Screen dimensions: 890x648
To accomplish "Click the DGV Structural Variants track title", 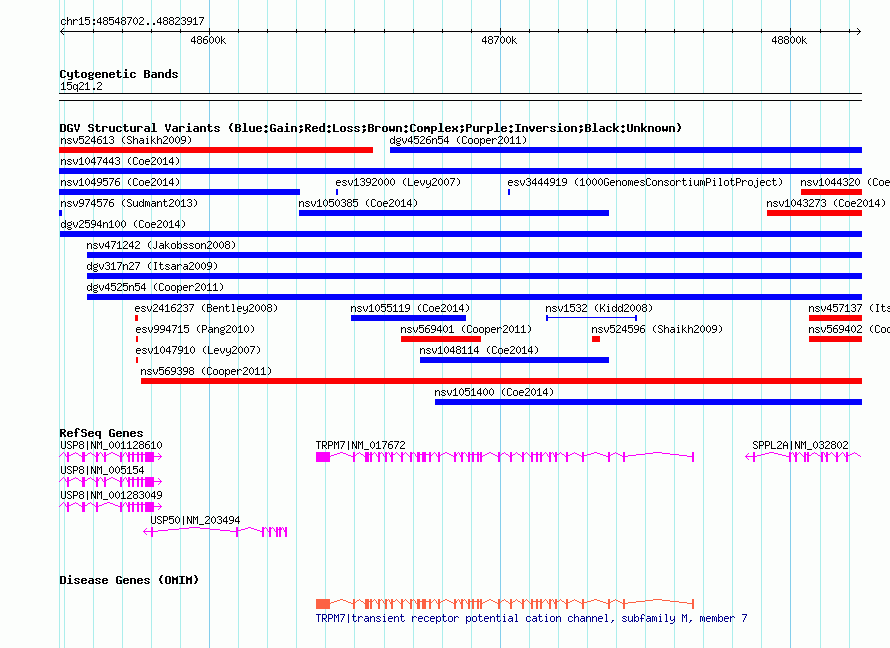I will [x=370, y=128].
